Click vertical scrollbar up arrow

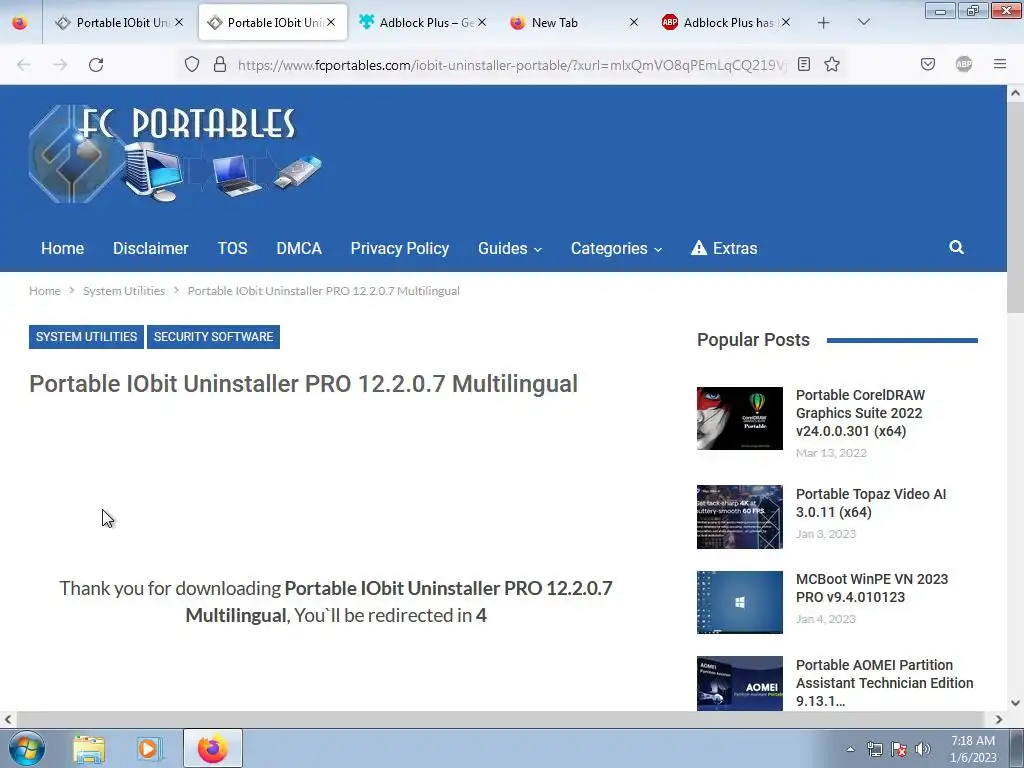1015,93
